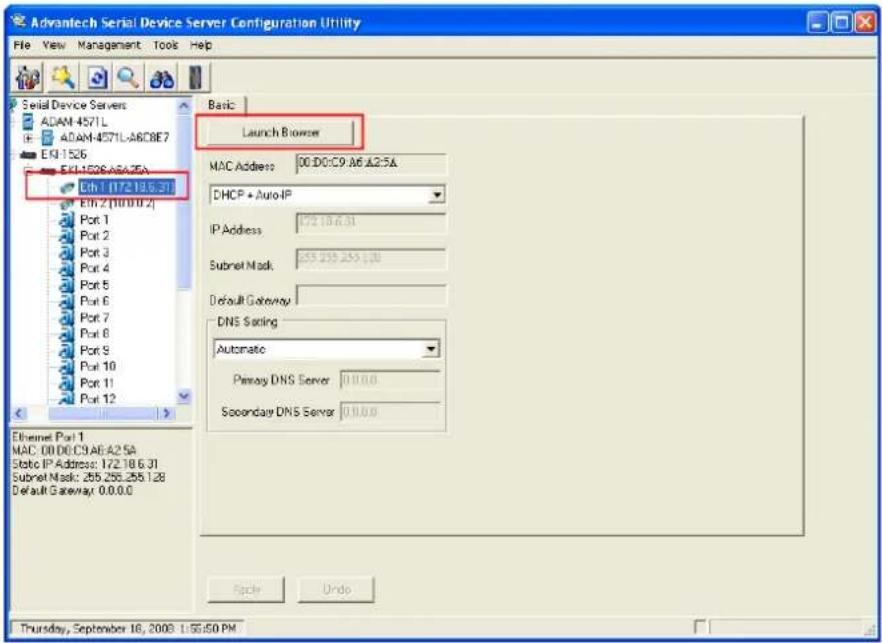Click the Primary DNS Server field
Image resolution: width=882 pixels, height=643 pixels.
(390, 380)
